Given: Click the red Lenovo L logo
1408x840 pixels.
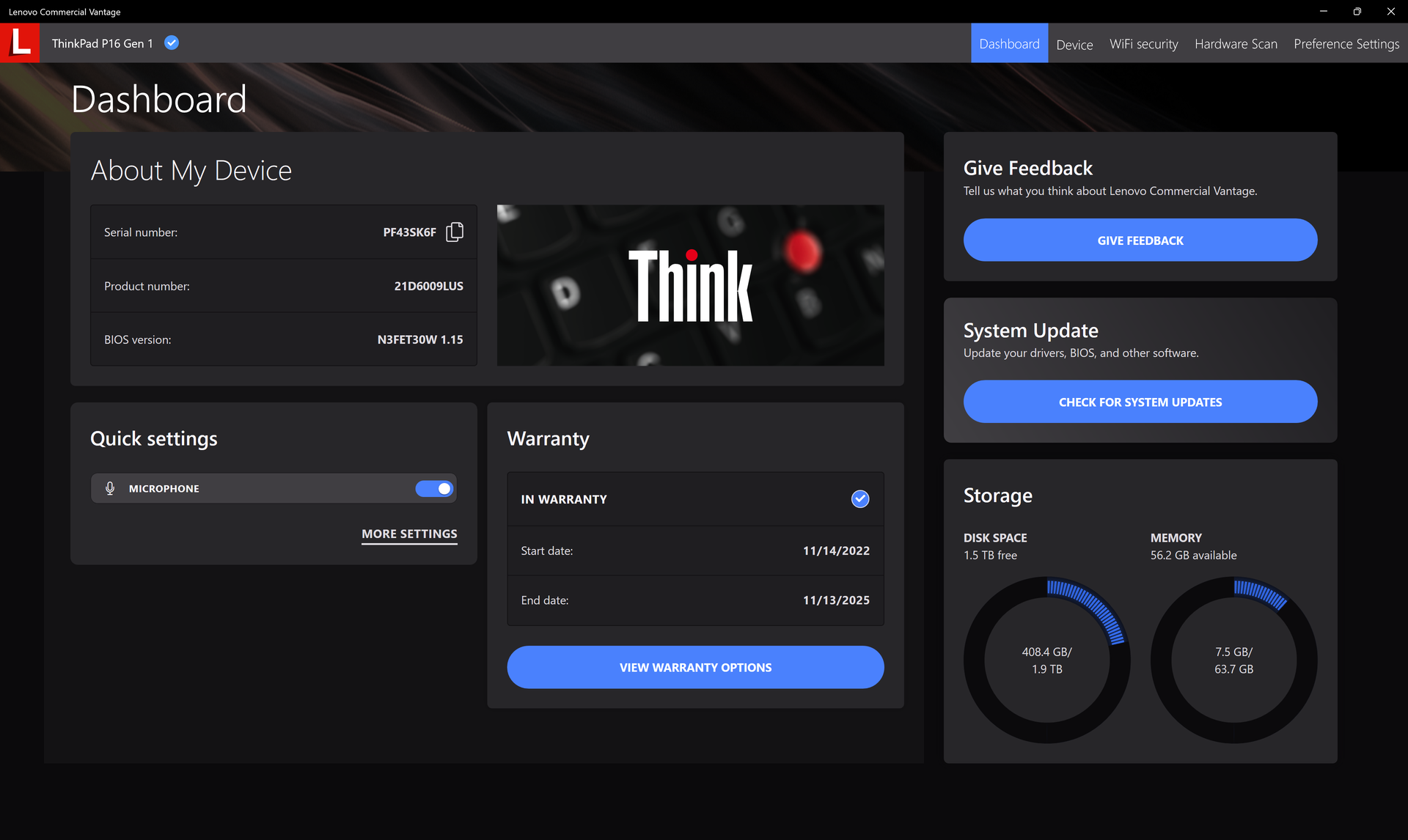Looking at the screenshot, I should coord(20,43).
